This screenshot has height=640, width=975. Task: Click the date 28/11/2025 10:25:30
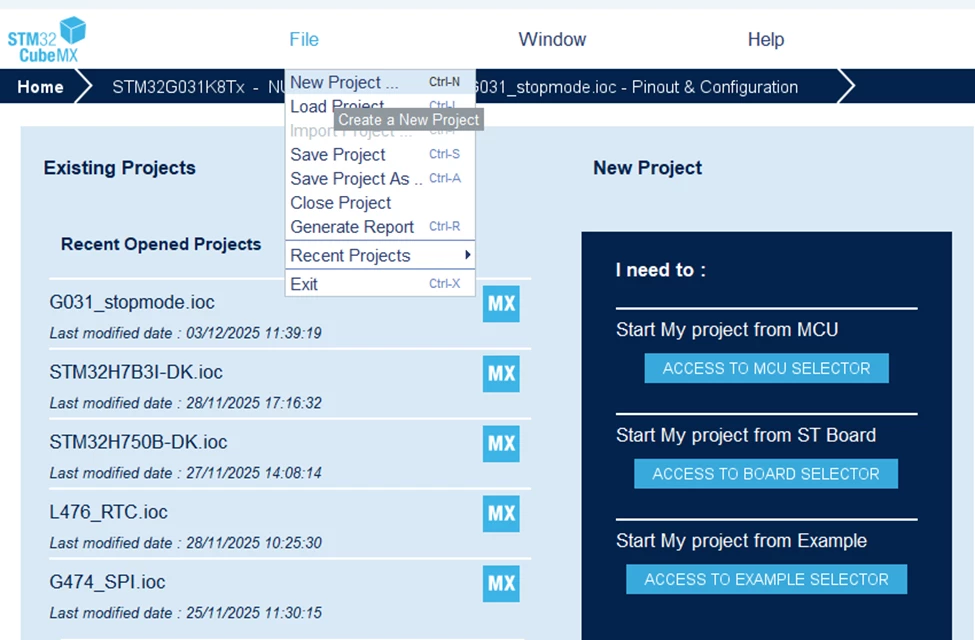point(254,543)
